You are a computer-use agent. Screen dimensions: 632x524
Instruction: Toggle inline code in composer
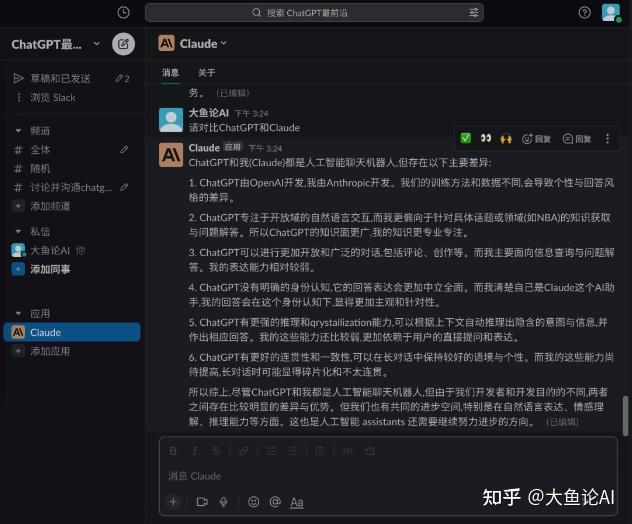coord(347,451)
